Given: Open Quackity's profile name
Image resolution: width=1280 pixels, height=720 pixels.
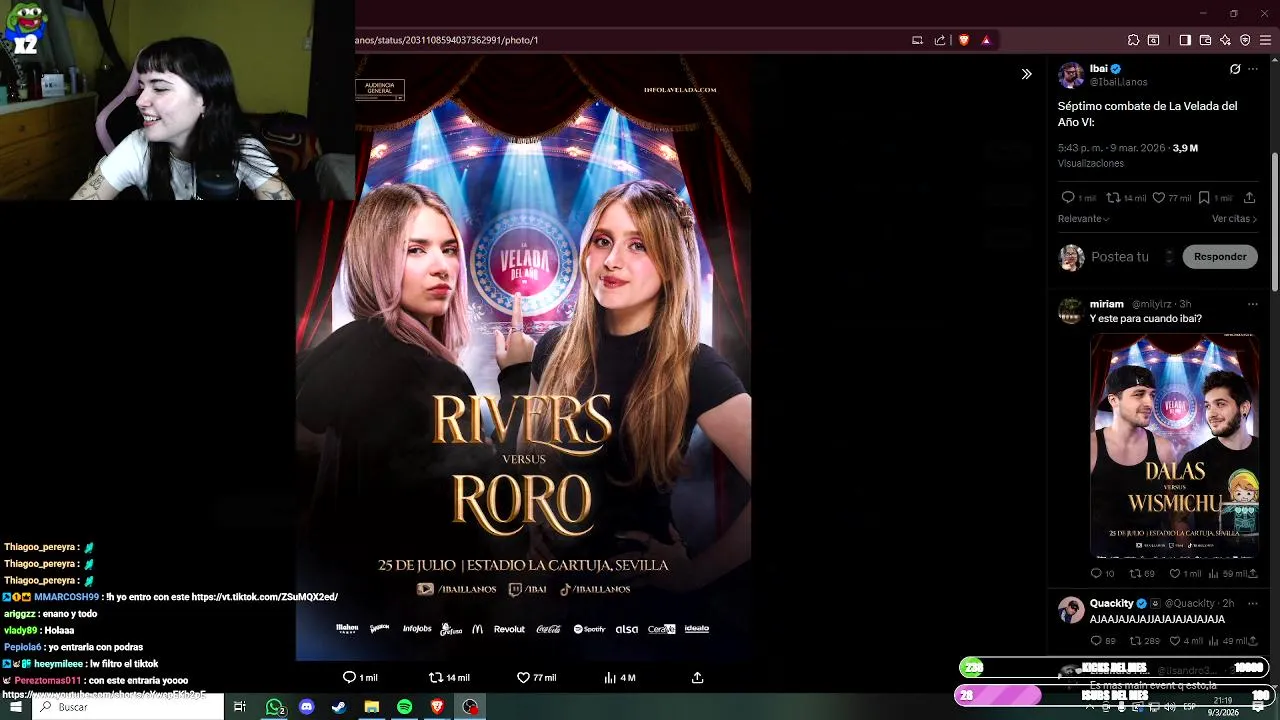Looking at the screenshot, I should click(x=1111, y=604).
